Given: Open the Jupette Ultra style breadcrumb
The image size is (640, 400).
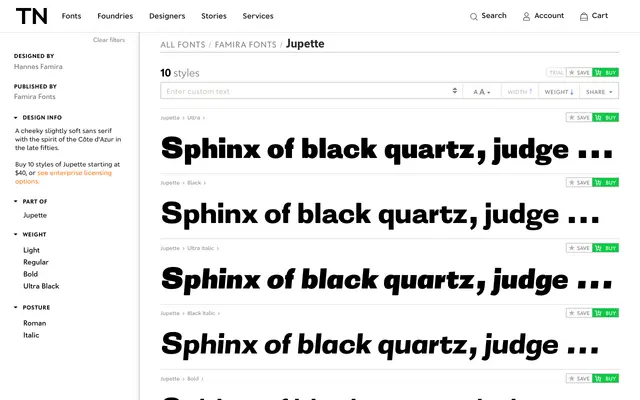Looking at the screenshot, I should pos(194,118).
